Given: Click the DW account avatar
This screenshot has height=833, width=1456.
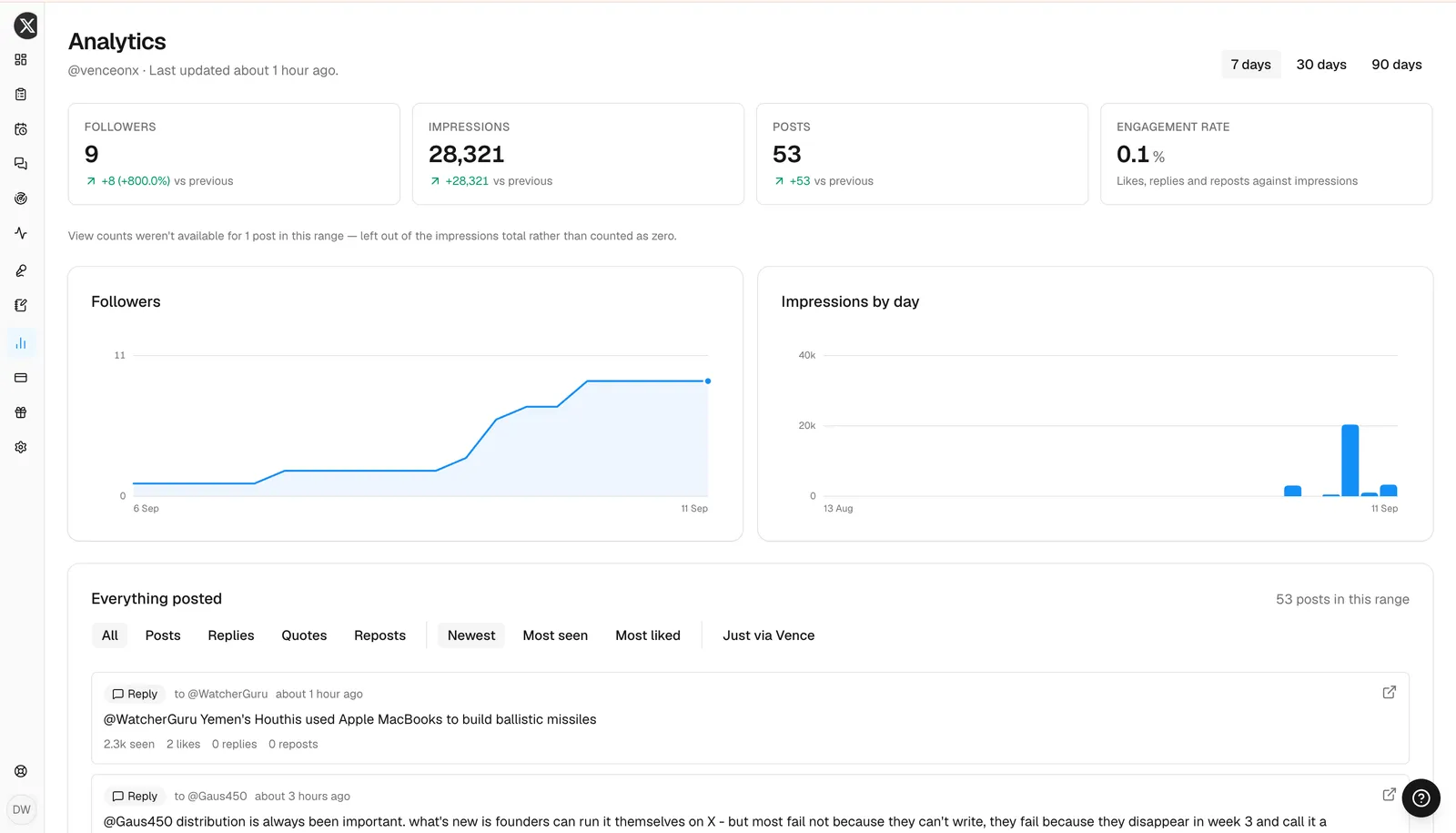Looking at the screenshot, I should tap(21, 809).
